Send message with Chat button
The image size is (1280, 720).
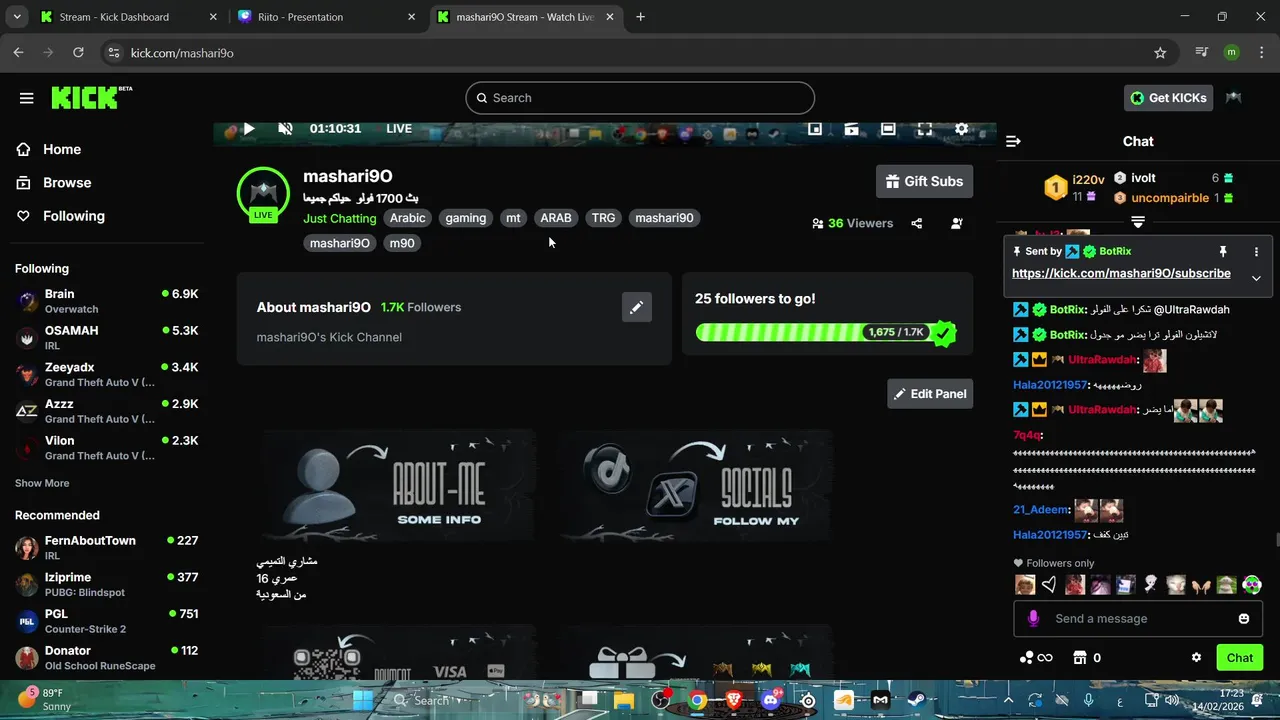coord(1240,658)
